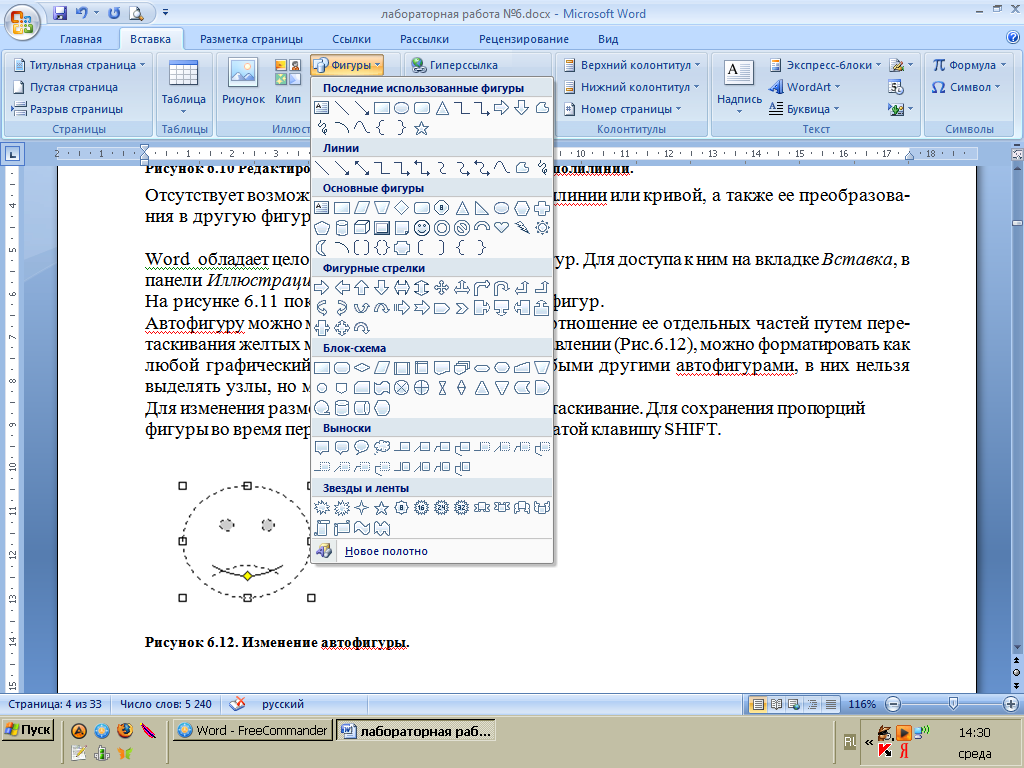Viewport: 1024px width, 768px height.
Task: Choose the oval callout in Выноски
Action: click(x=362, y=447)
